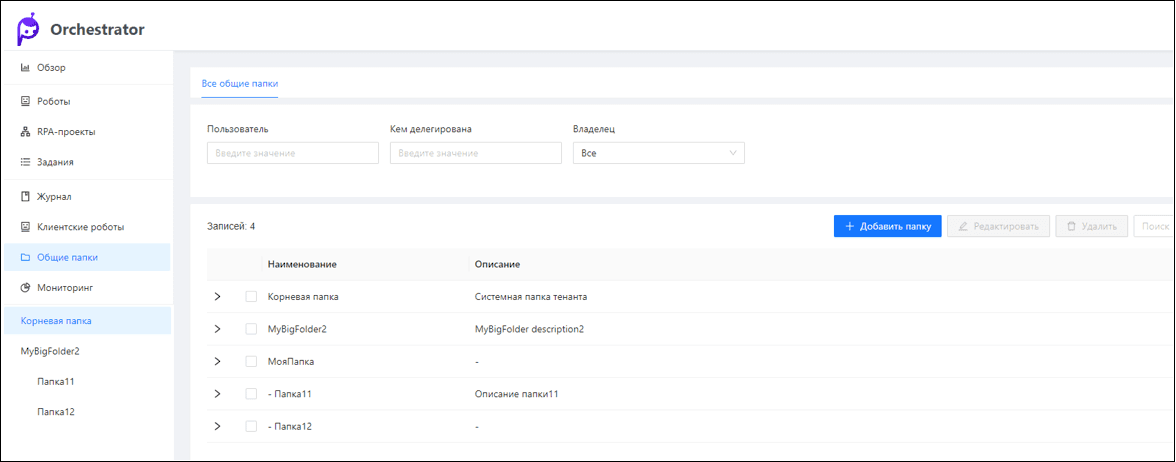Focus the Пользователь input field
The width and height of the screenshot is (1176, 462).
[x=292, y=153]
